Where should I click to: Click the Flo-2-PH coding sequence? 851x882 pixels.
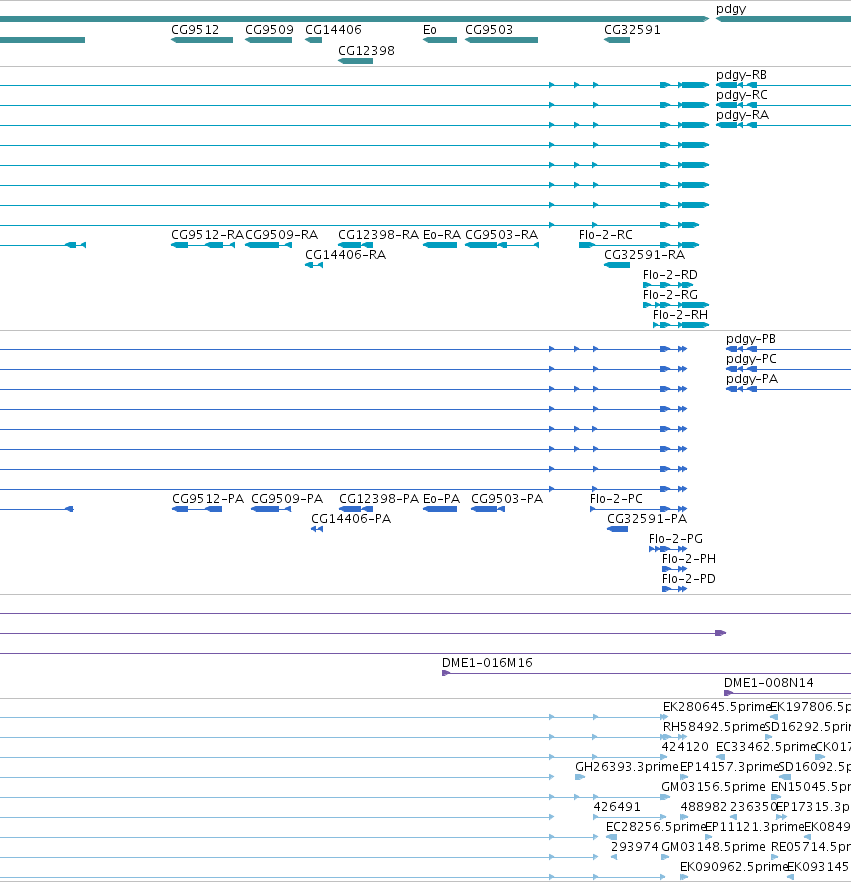tap(675, 569)
